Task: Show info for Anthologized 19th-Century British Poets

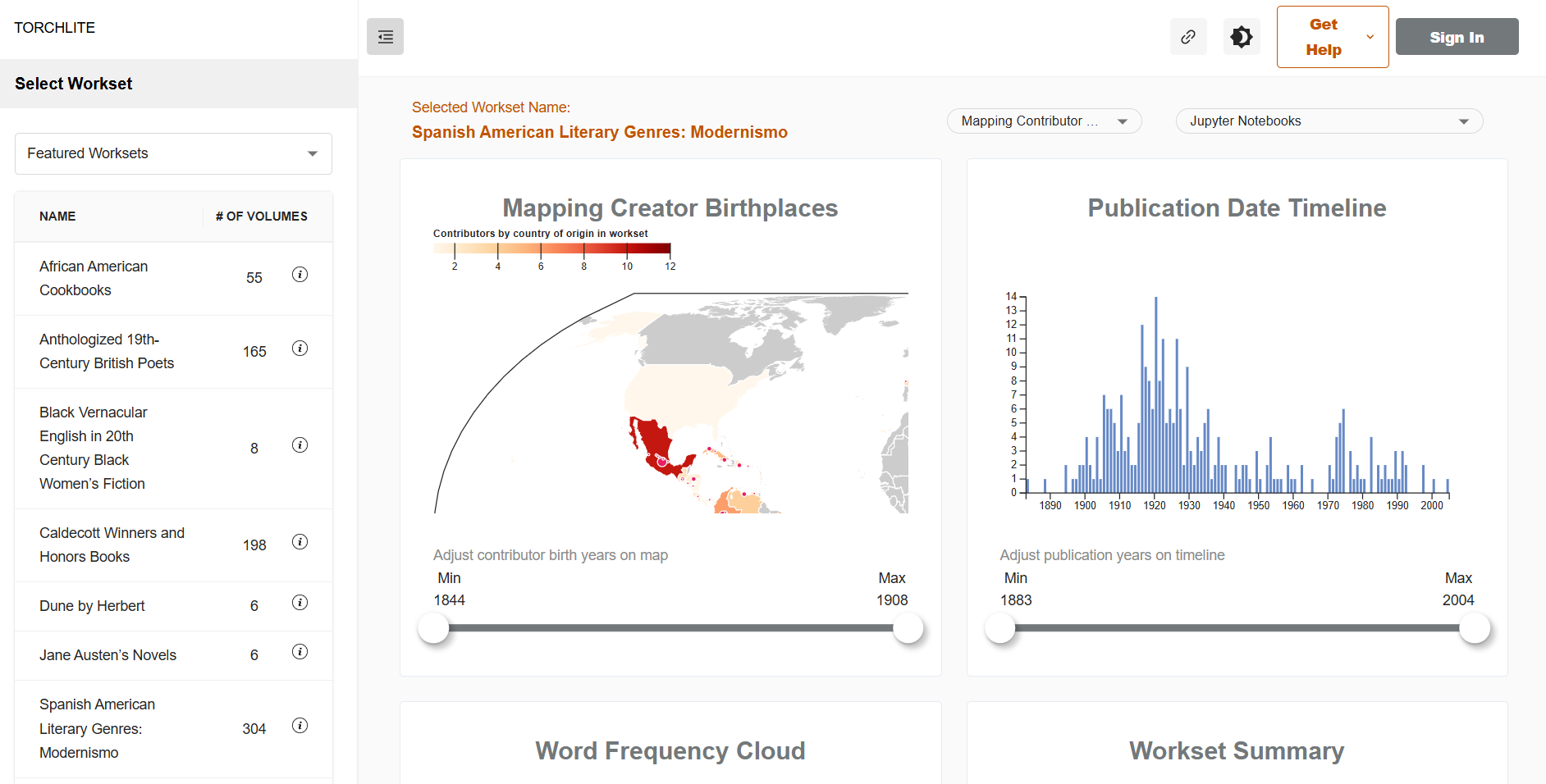Action: (300, 349)
